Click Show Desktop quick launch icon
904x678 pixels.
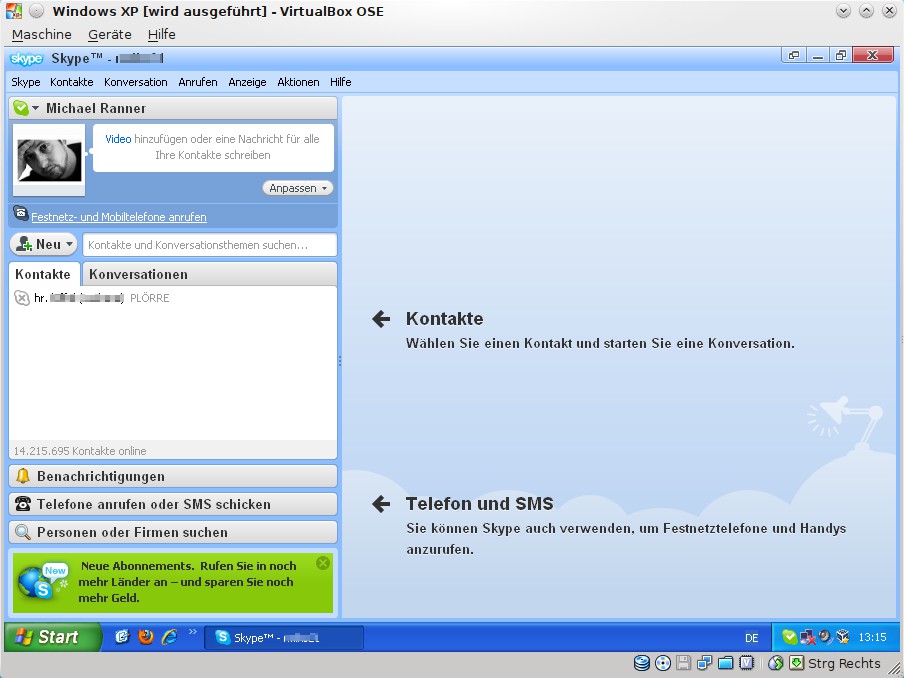coord(122,637)
